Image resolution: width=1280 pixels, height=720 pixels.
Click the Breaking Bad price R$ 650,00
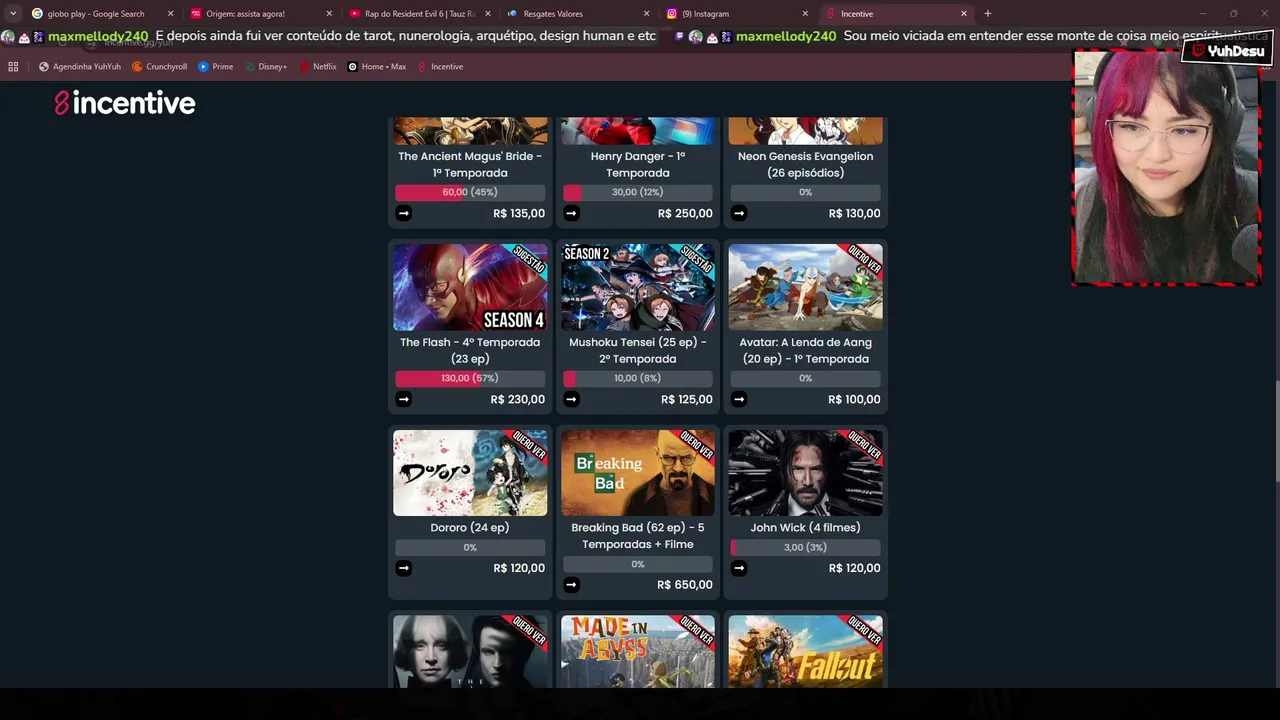(x=685, y=585)
